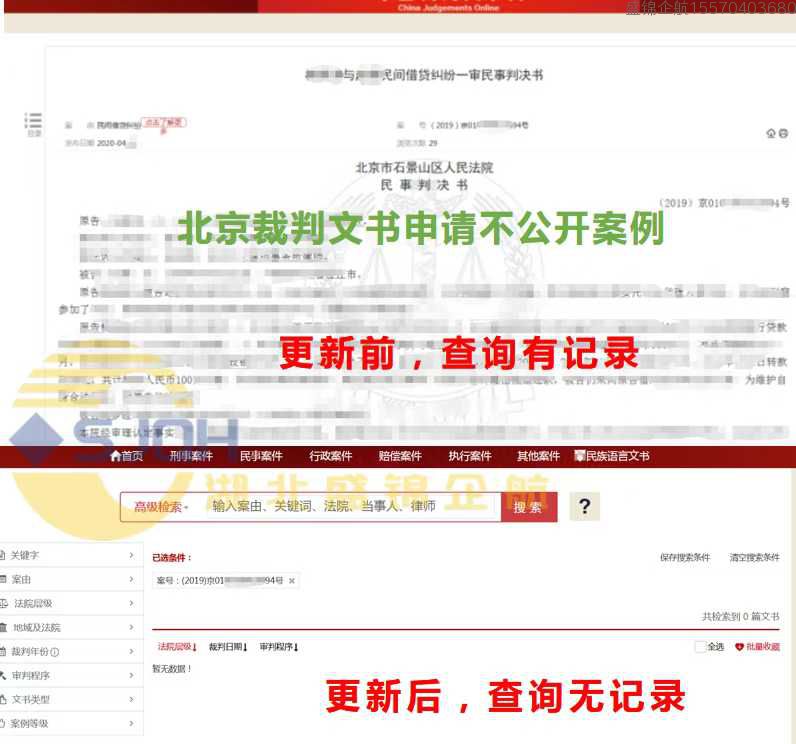Open the 民事案件 menu item
796x744 pixels.
[x=261, y=456]
